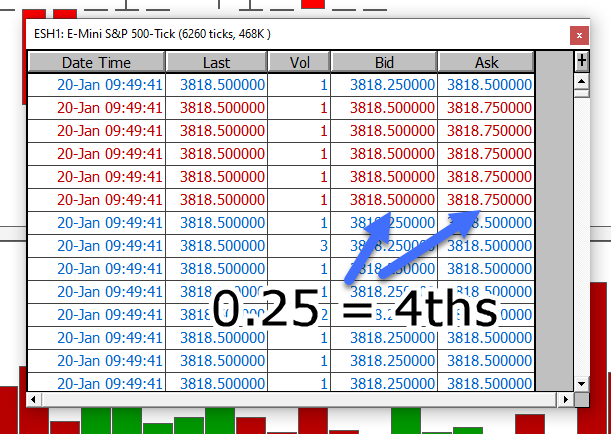The width and height of the screenshot is (611, 434).
Task: Click the plus button above the vertical scrollbar
Action: tap(582, 61)
